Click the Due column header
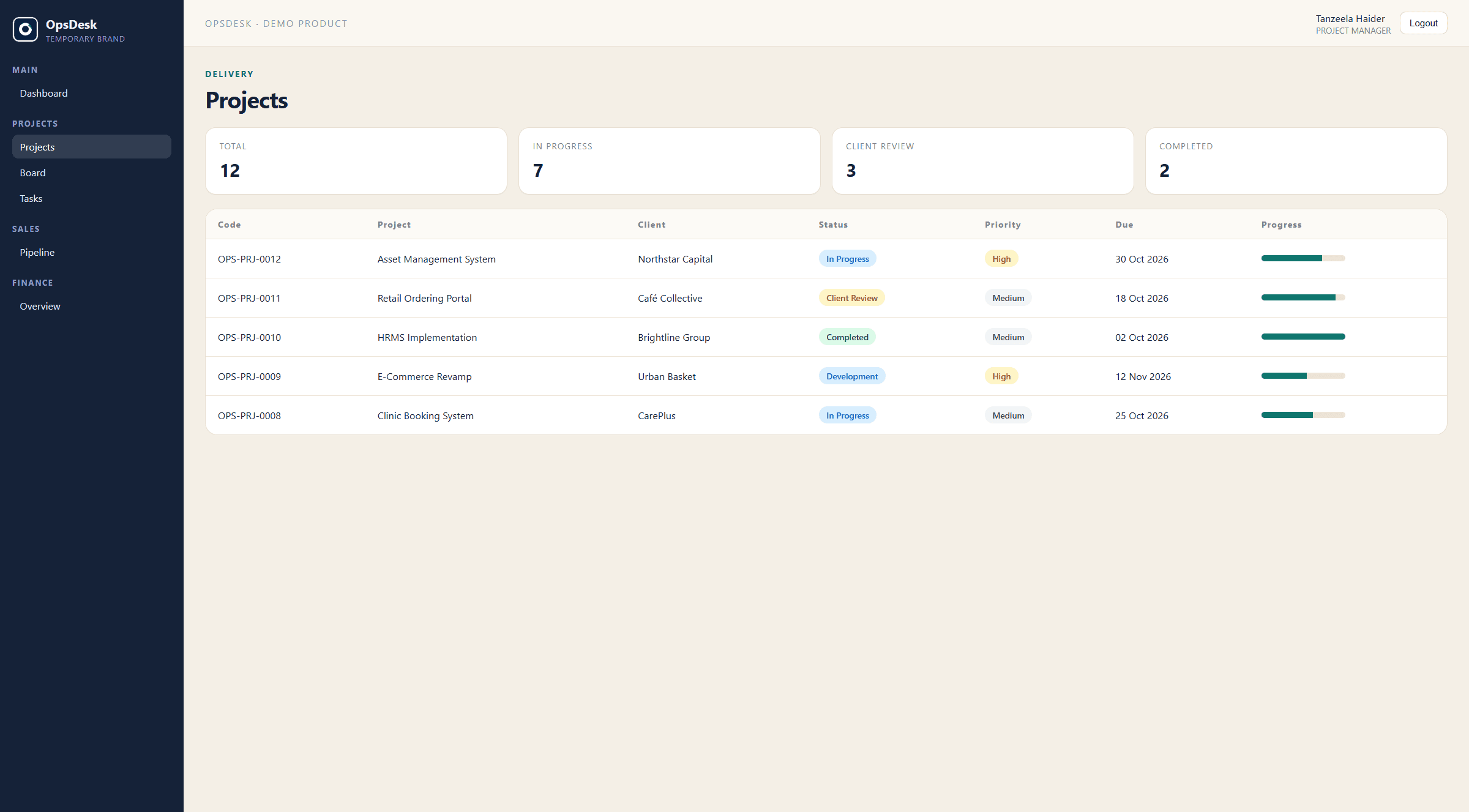The width and height of the screenshot is (1469, 812). pos(1124,225)
